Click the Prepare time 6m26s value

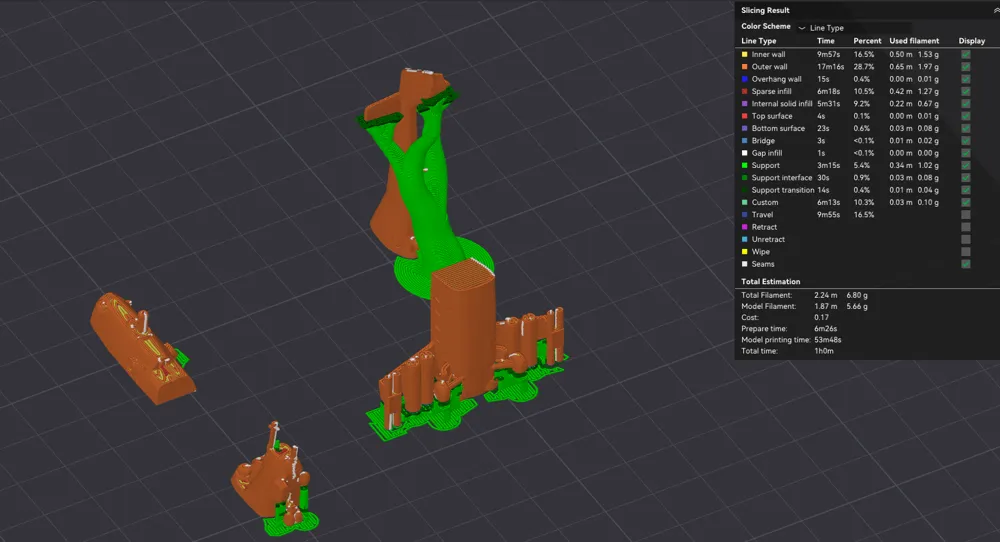coord(825,329)
